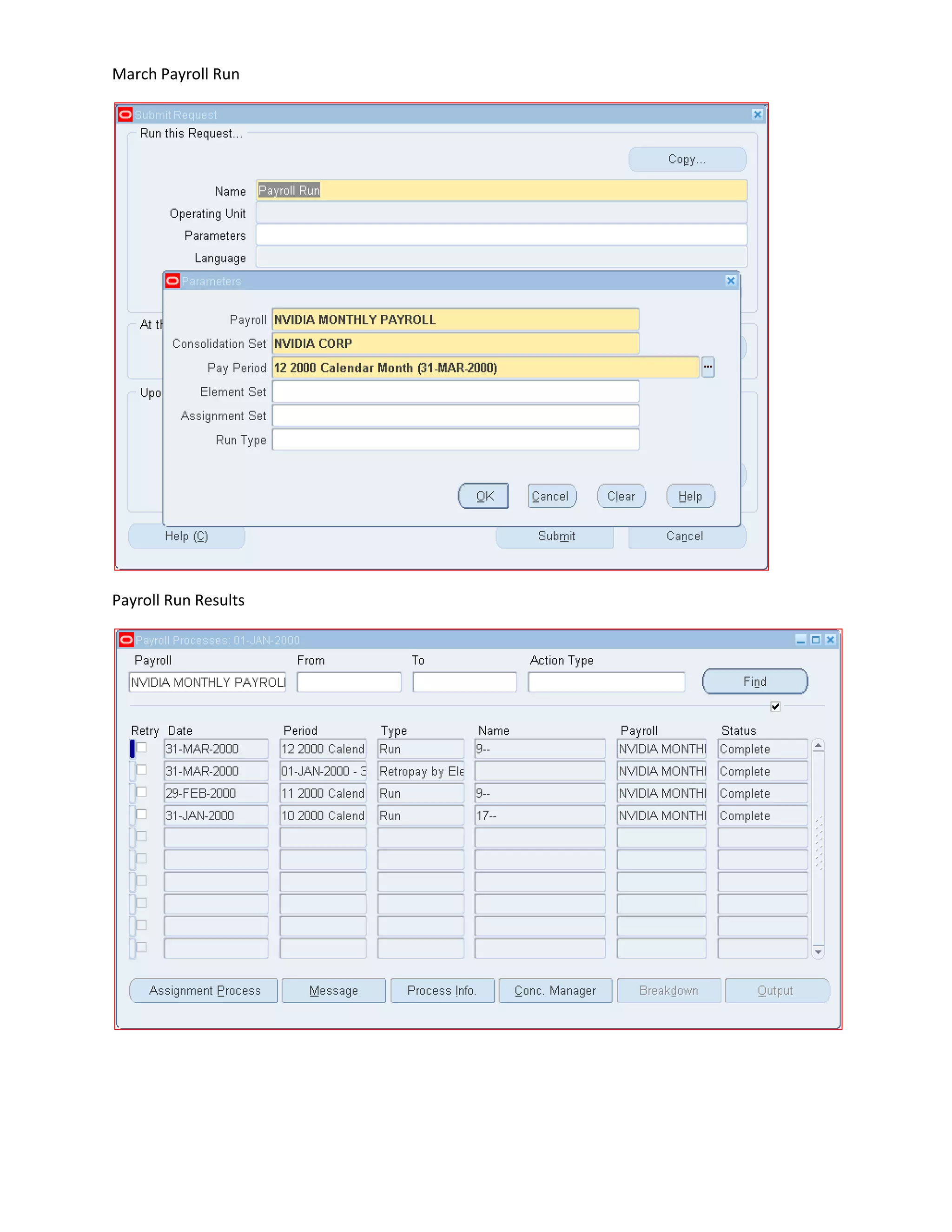Click the Find button

point(754,682)
